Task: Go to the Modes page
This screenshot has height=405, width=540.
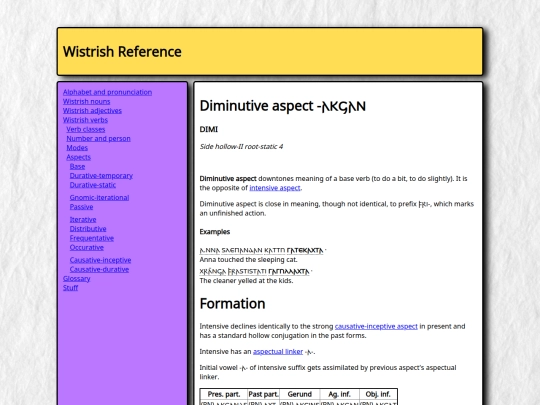Action: (77, 148)
